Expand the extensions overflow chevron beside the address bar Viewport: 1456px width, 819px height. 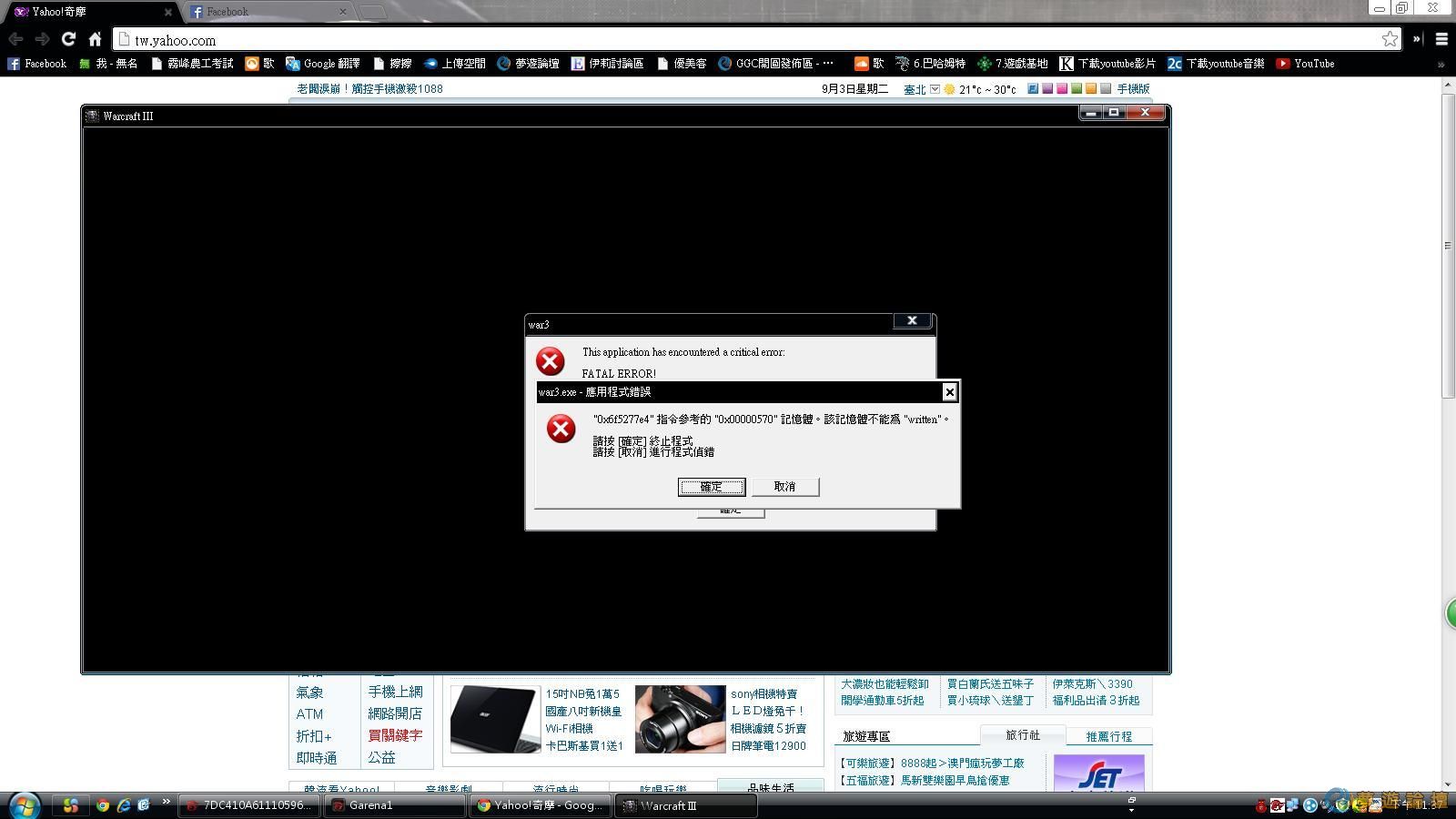[x=1417, y=39]
